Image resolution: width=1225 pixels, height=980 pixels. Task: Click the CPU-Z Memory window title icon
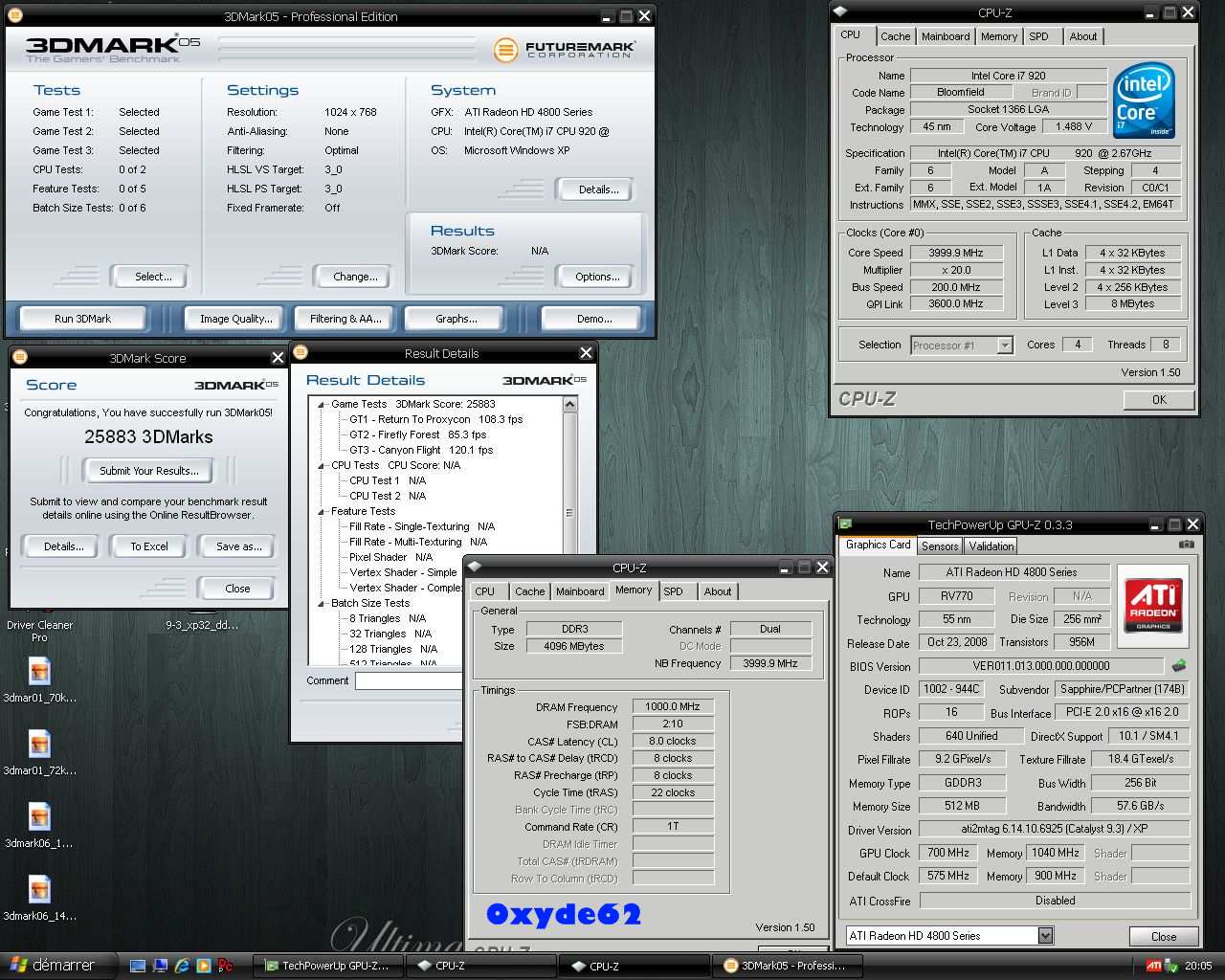(x=475, y=567)
